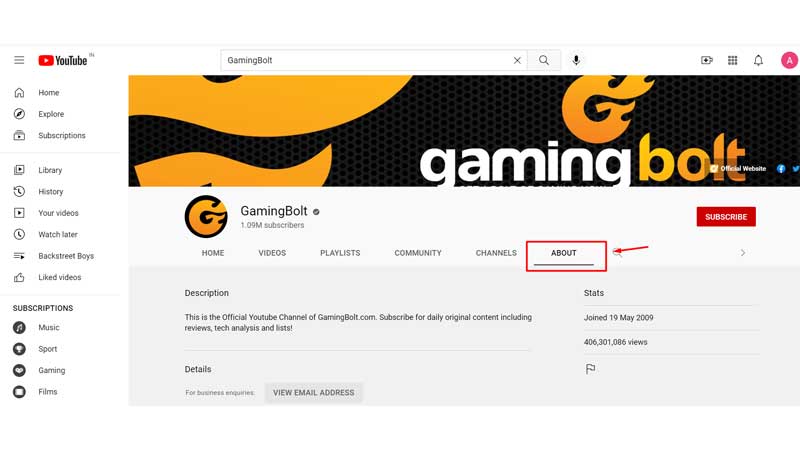Image resolution: width=800 pixels, height=450 pixels.
Task: Open the notifications bell
Action: tap(759, 60)
